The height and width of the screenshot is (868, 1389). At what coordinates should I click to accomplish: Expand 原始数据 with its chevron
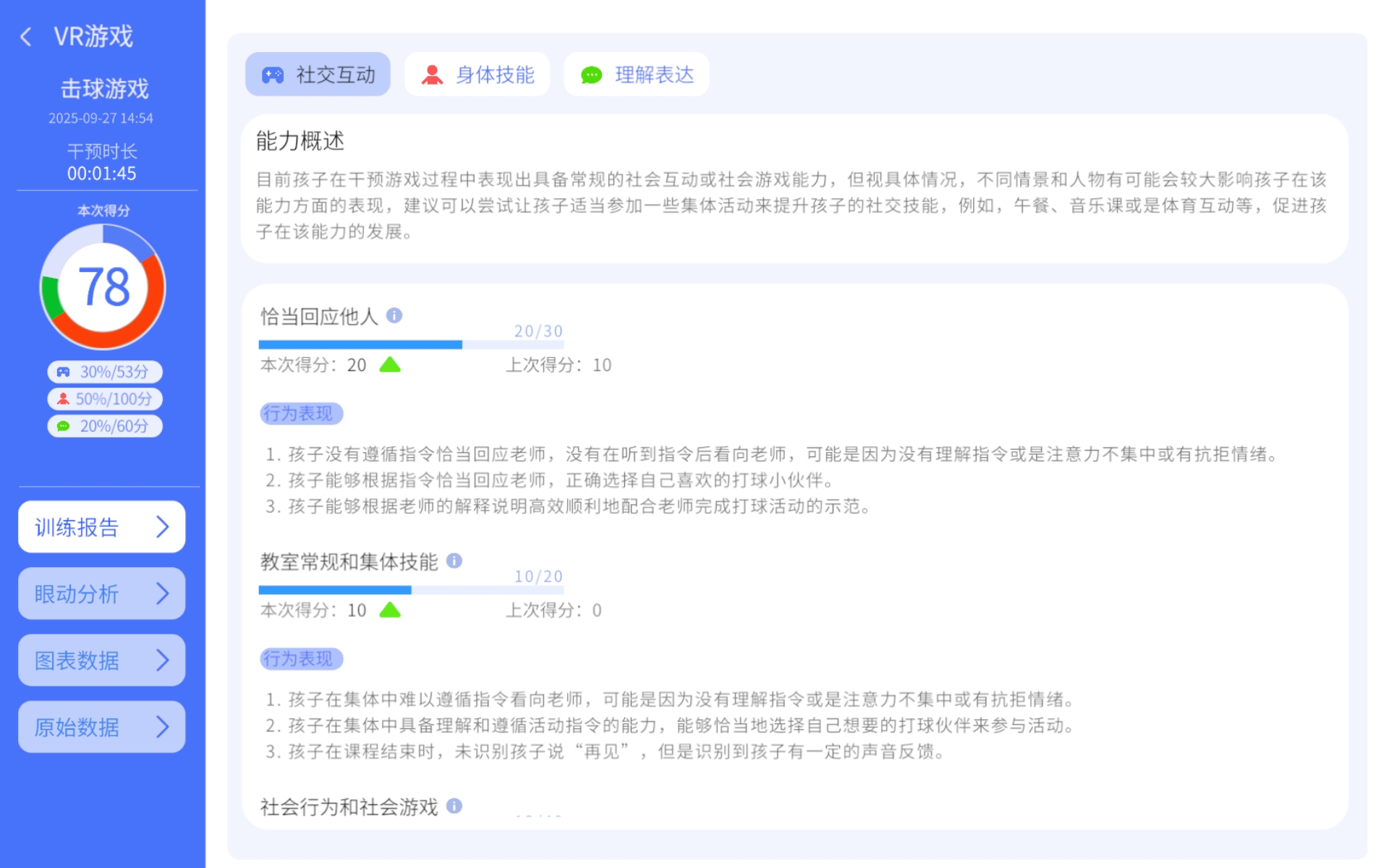click(163, 726)
